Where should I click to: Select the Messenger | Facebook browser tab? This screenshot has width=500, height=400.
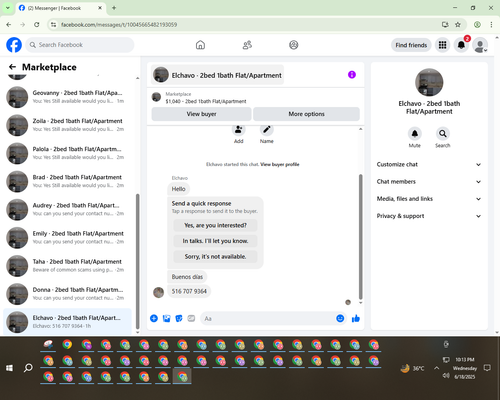[61, 8]
